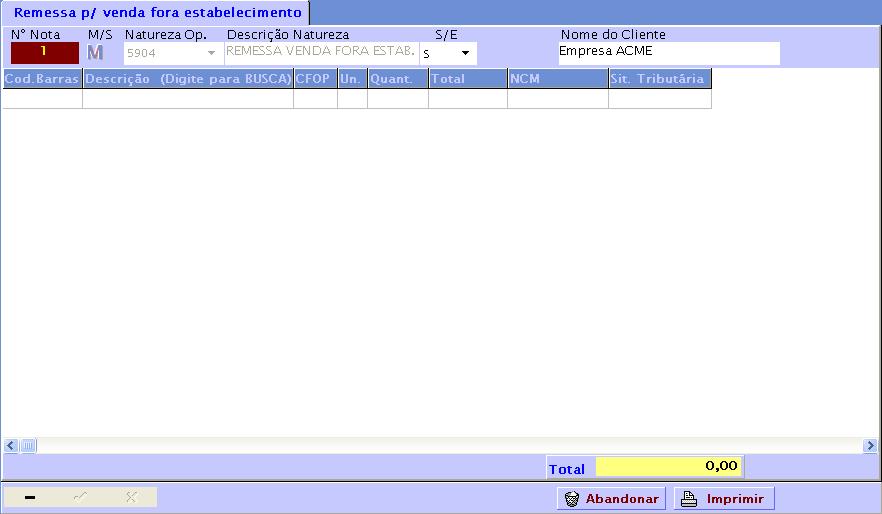Click the minus delete-record navigator button
882x514 pixels.
[30, 498]
